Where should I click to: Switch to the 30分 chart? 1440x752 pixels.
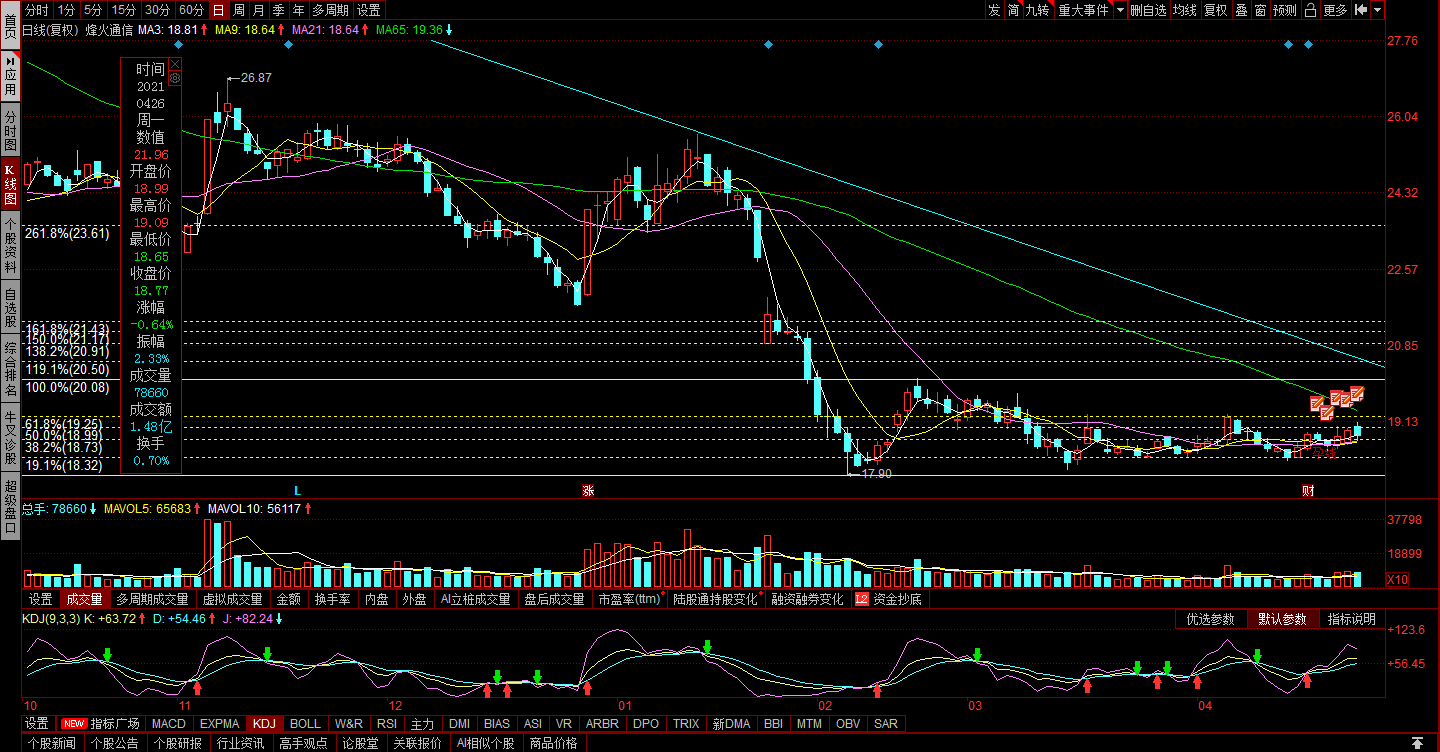coord(157,10)
